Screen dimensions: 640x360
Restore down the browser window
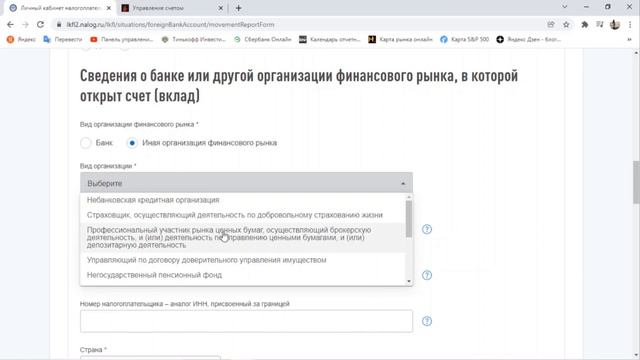point(608,7)
